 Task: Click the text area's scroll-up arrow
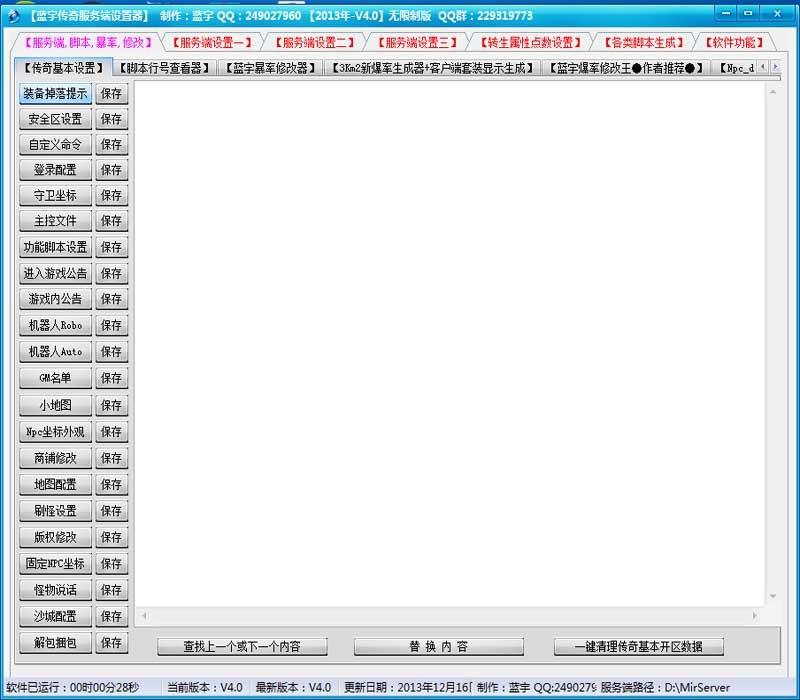pos(772,90)
